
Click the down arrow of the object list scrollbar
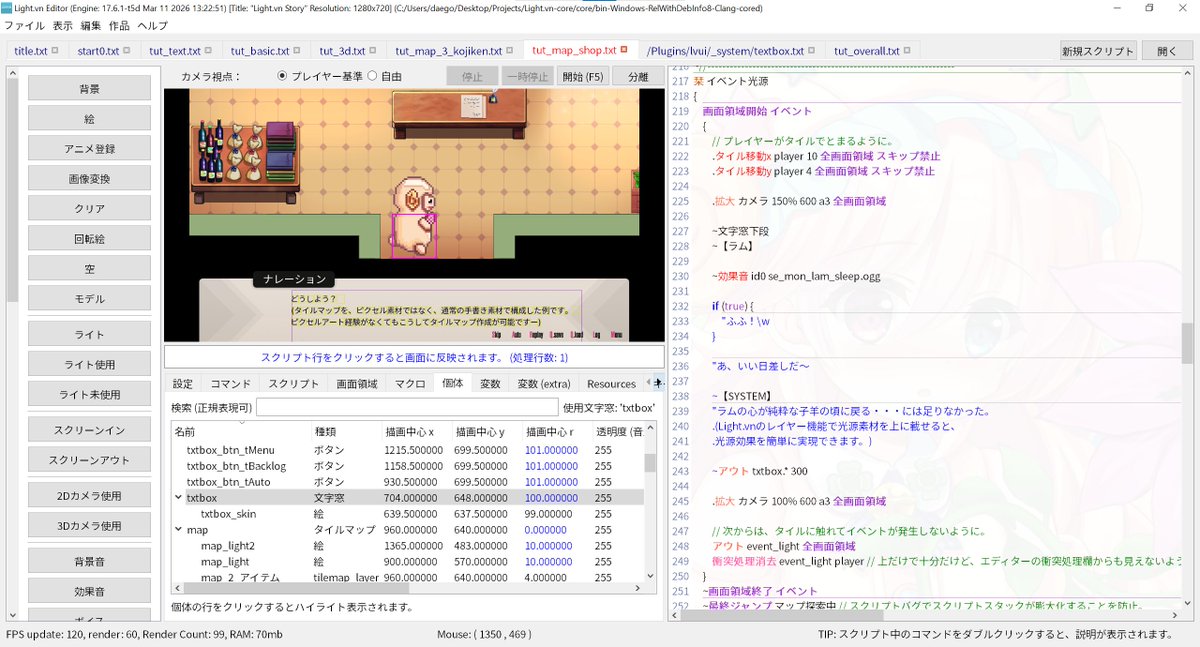[650, 575]
